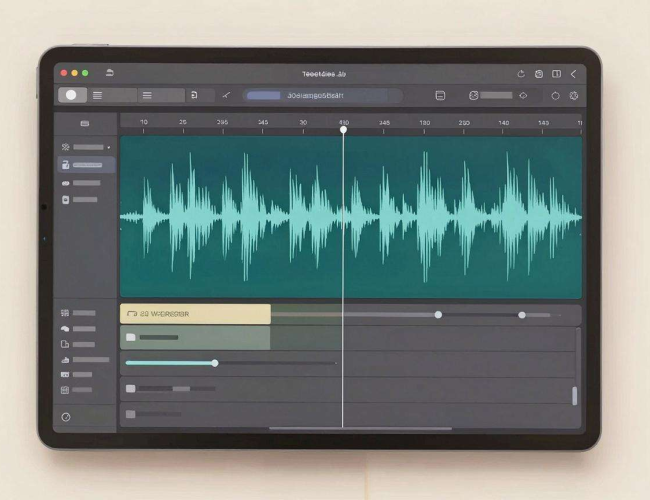Click the green folder track below the yellow clip
This screenshot has width=650, height=500.
click(195, 337)
